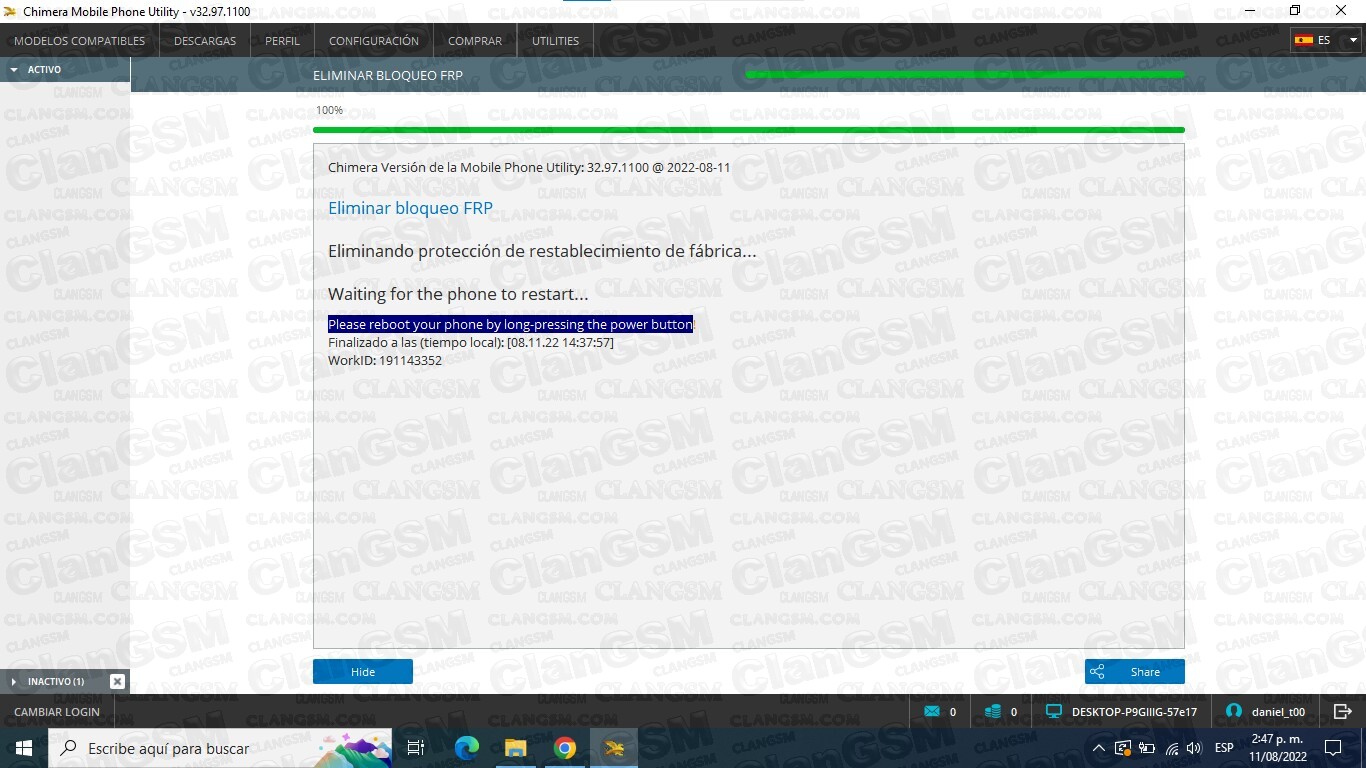Click the computer monitor DESKTOP-P9GIIIG icon
This screenshot has height=768, width=1366.
pos(1053,712)
